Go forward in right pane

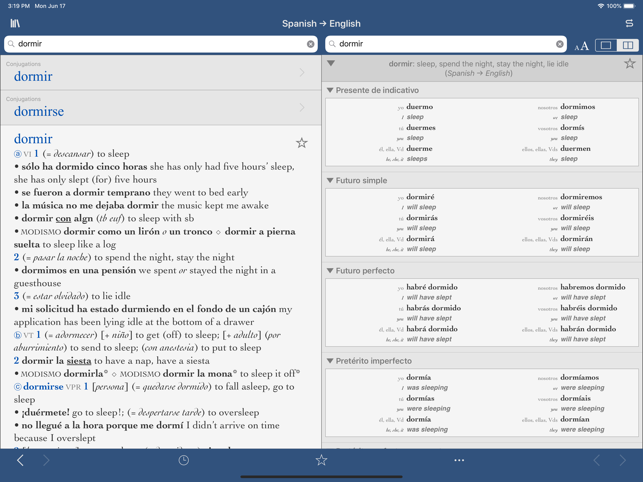tap(623, 460)
